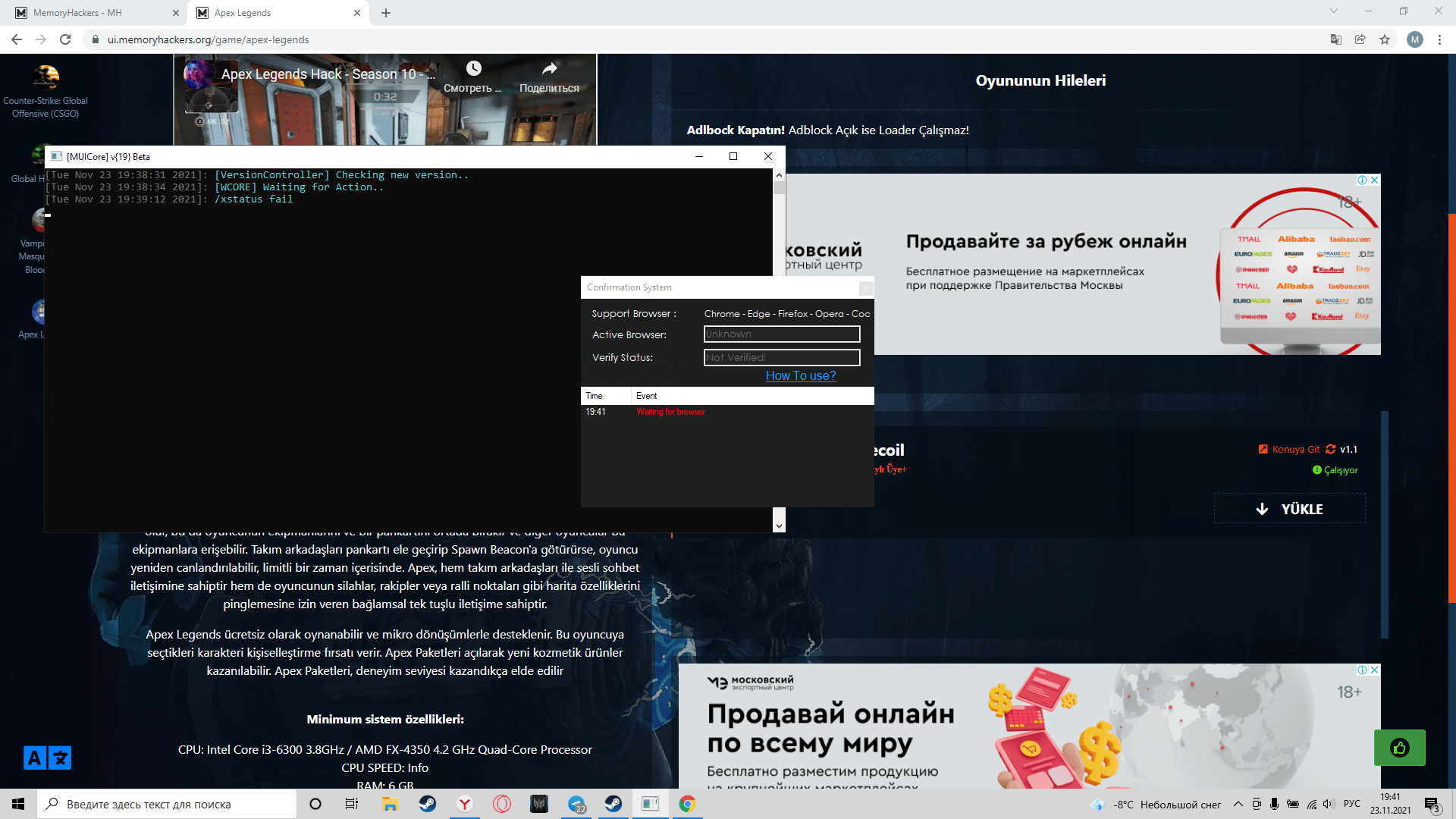Open the Chrome three-dot menu
Viewport: 1456px width, 819px height.
tap(1439, 39)
